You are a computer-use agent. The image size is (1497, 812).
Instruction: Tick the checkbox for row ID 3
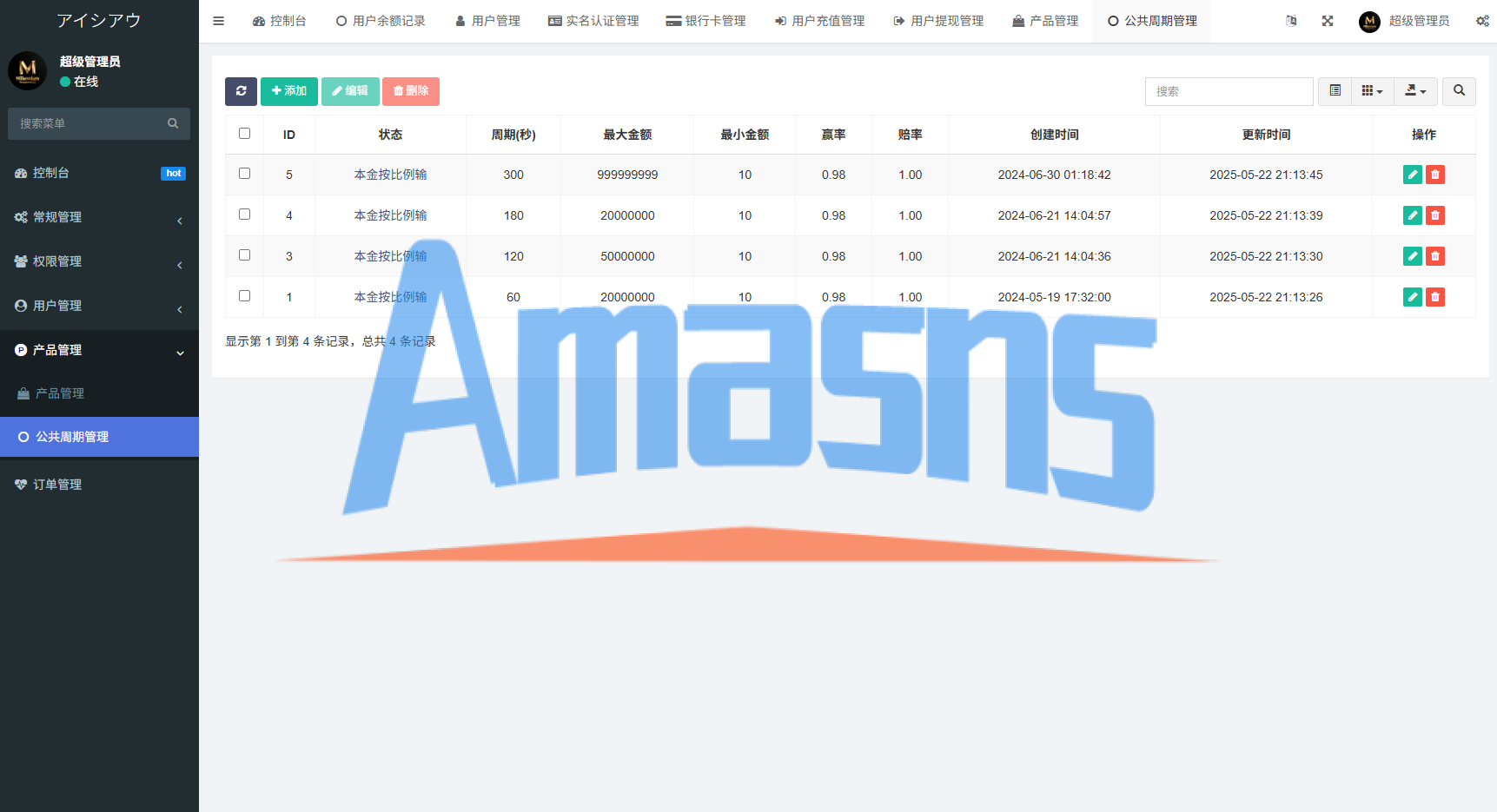(244, 255)
